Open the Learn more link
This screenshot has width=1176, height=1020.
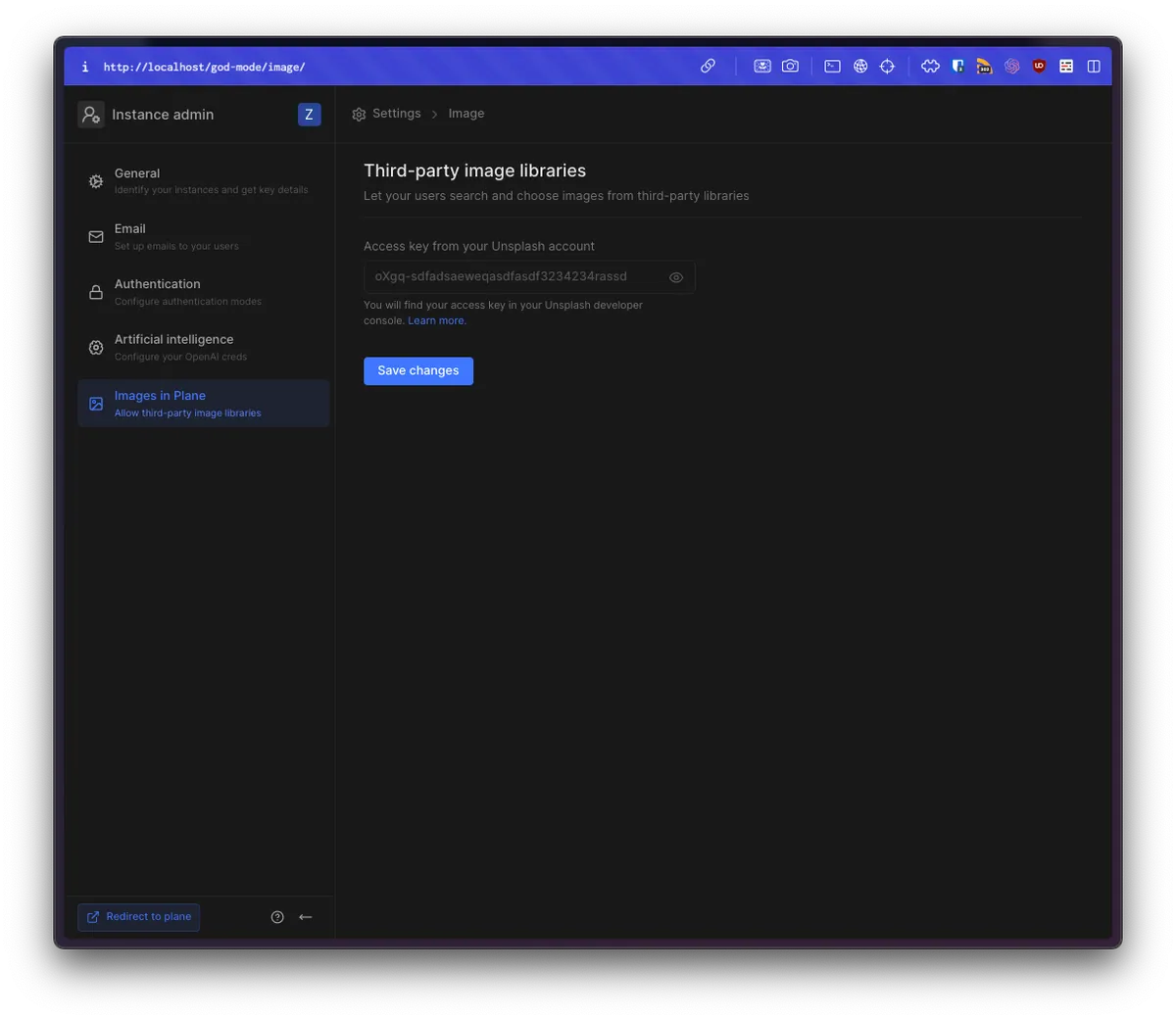[x=437, y=321]
